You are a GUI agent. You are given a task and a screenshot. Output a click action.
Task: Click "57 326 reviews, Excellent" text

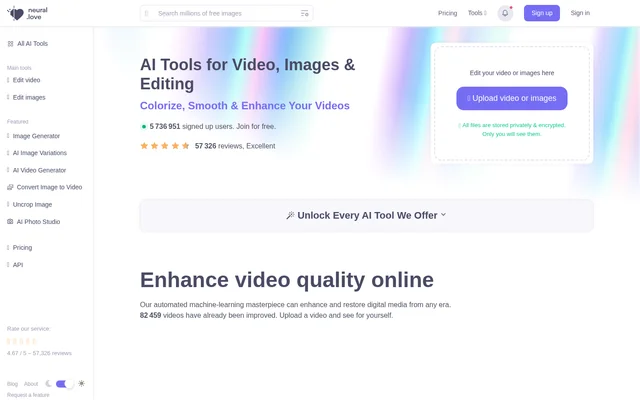point(235,146)
